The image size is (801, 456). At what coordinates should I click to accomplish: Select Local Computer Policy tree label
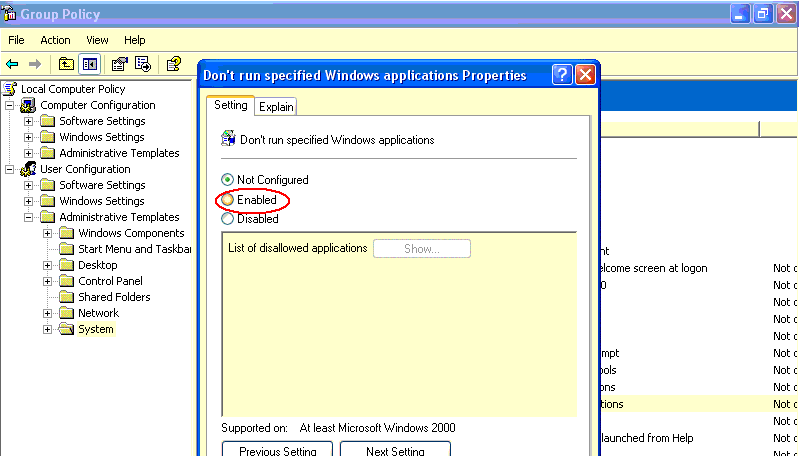point(73,89)
